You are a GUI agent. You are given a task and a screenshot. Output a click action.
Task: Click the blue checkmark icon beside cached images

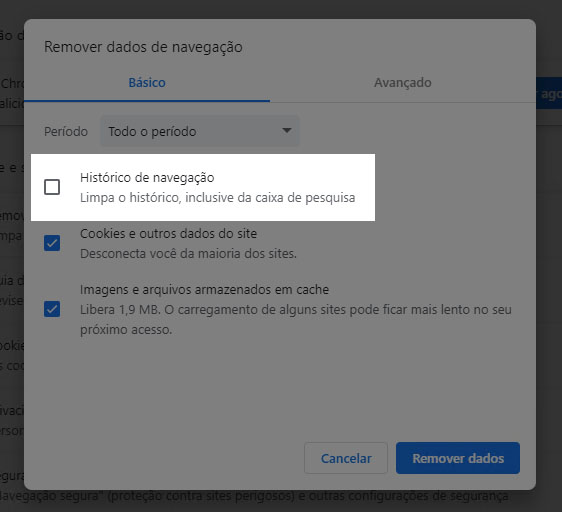(52, 309)
